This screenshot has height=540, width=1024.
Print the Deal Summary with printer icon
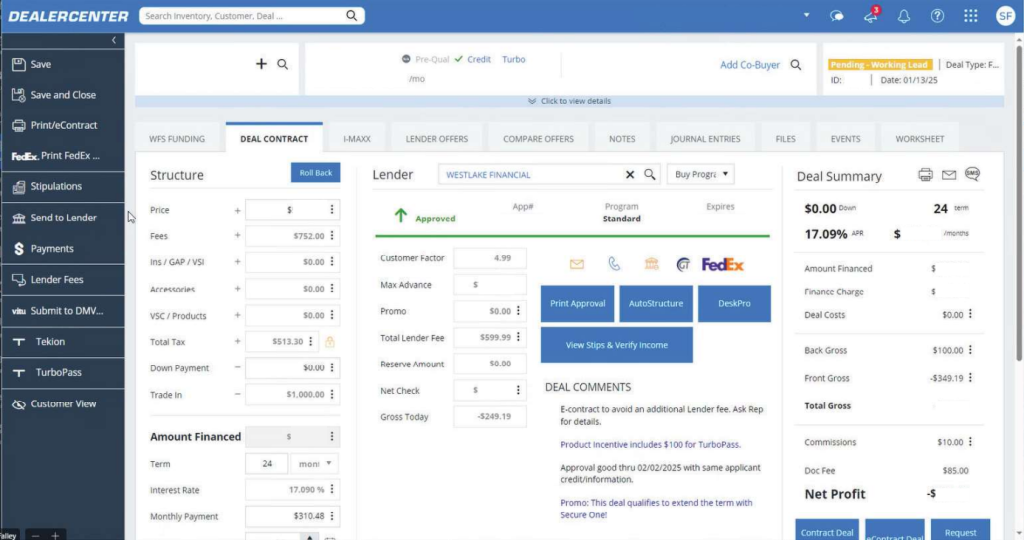(925, 174)
